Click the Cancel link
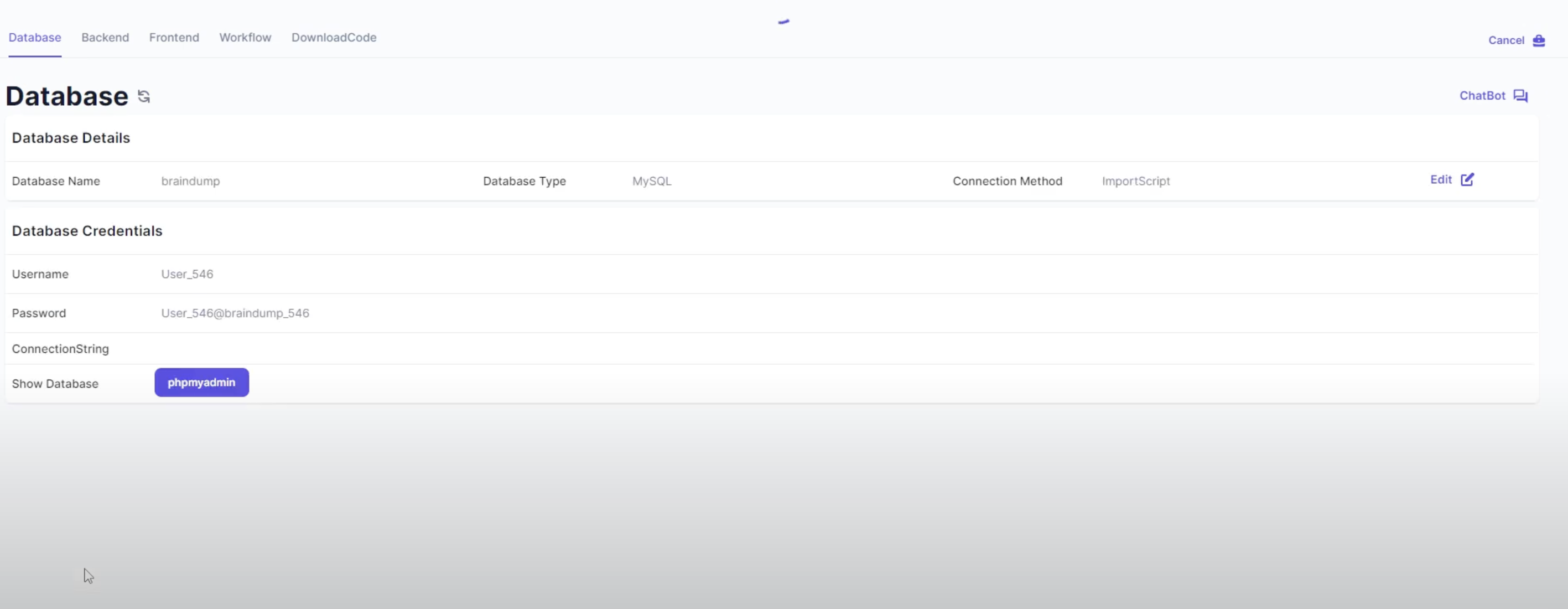The width and height of the screenshot is (1568, 609). coord(1506,40)
